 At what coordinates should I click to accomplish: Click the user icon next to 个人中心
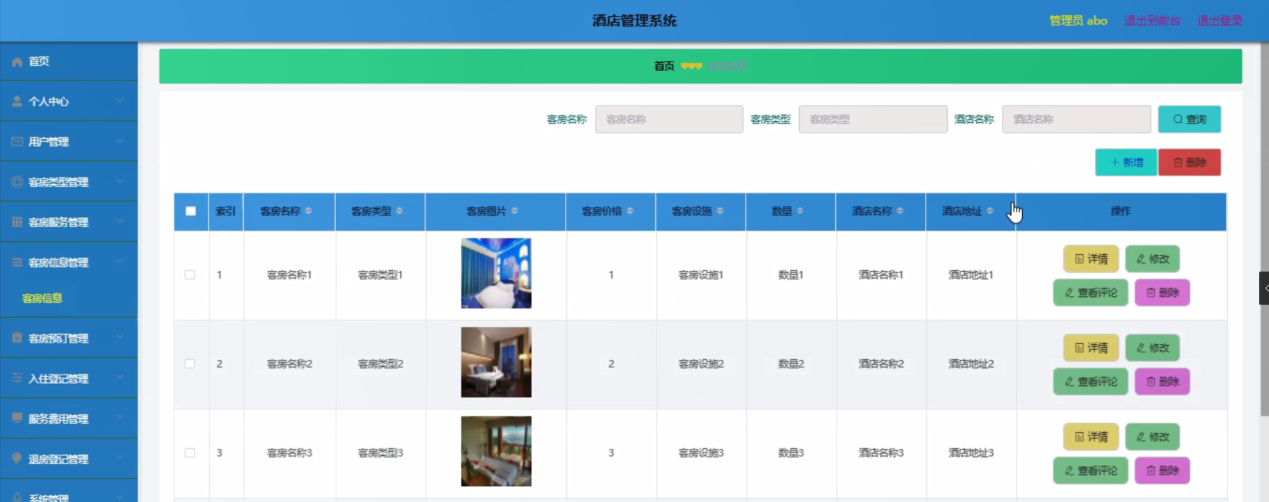pos(17,102)
